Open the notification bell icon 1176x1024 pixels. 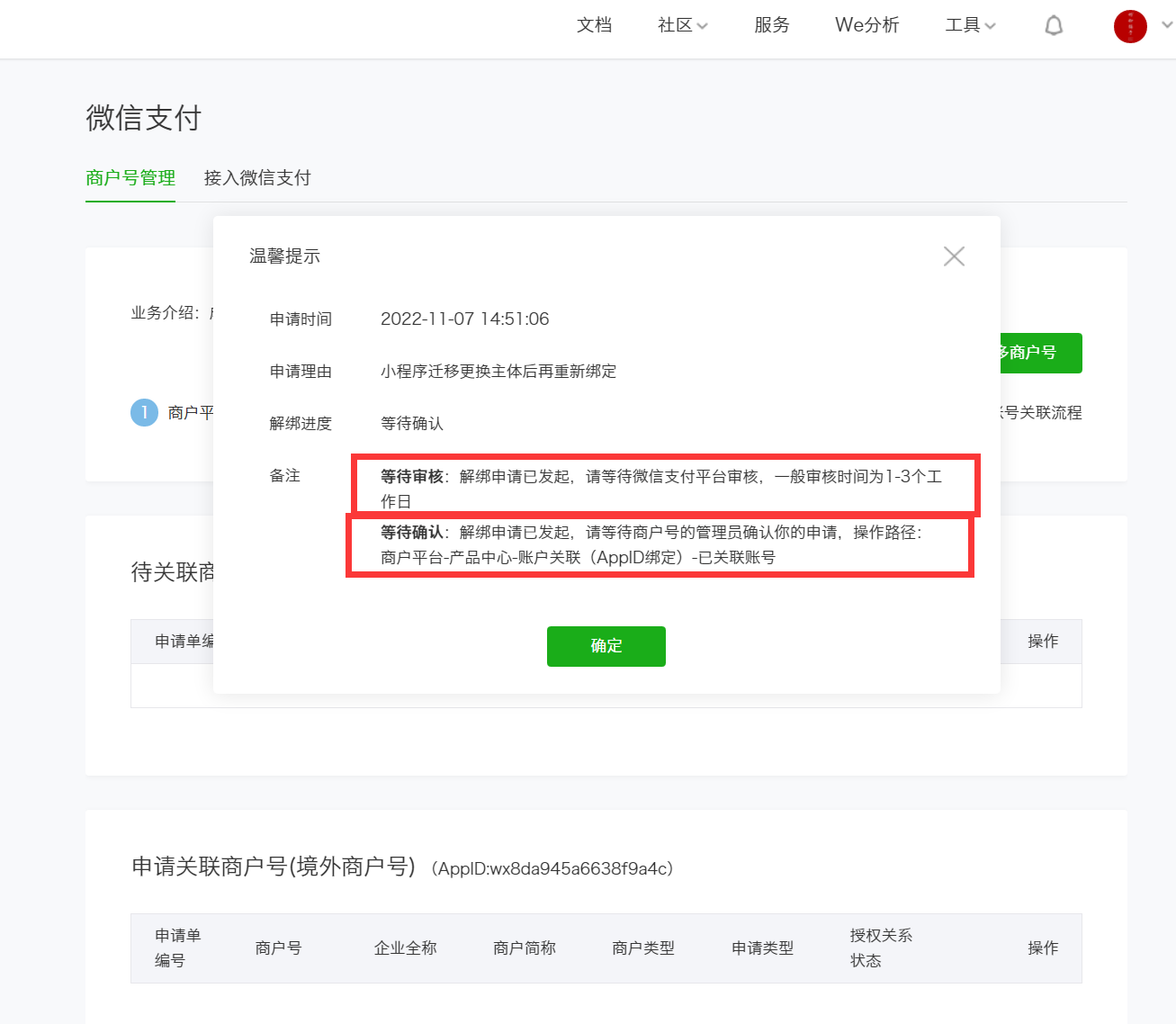pyautogui.click(x=1054, y=26)
